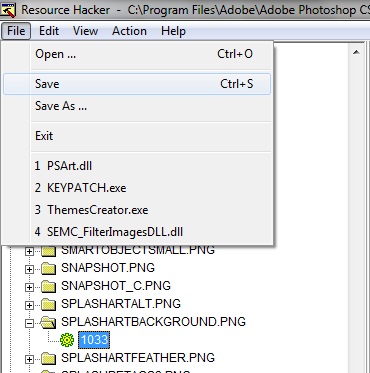The height and width of the screenshot is (373, 370).
Task: Select the SMARTOBJECTSMALL.PNG tree label
Action: click(138, 250)
